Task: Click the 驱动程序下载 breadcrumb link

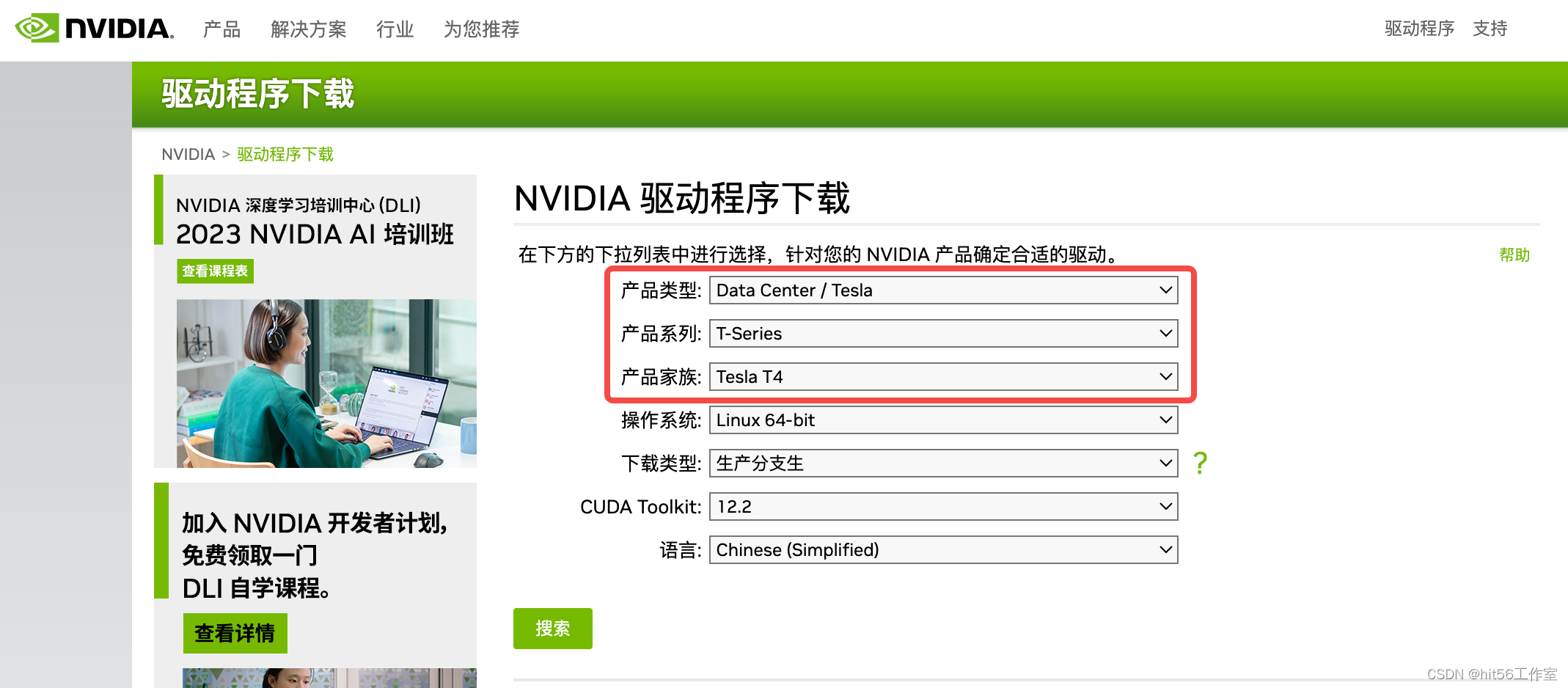Action: pyautogui.click(x=285, y=154)
